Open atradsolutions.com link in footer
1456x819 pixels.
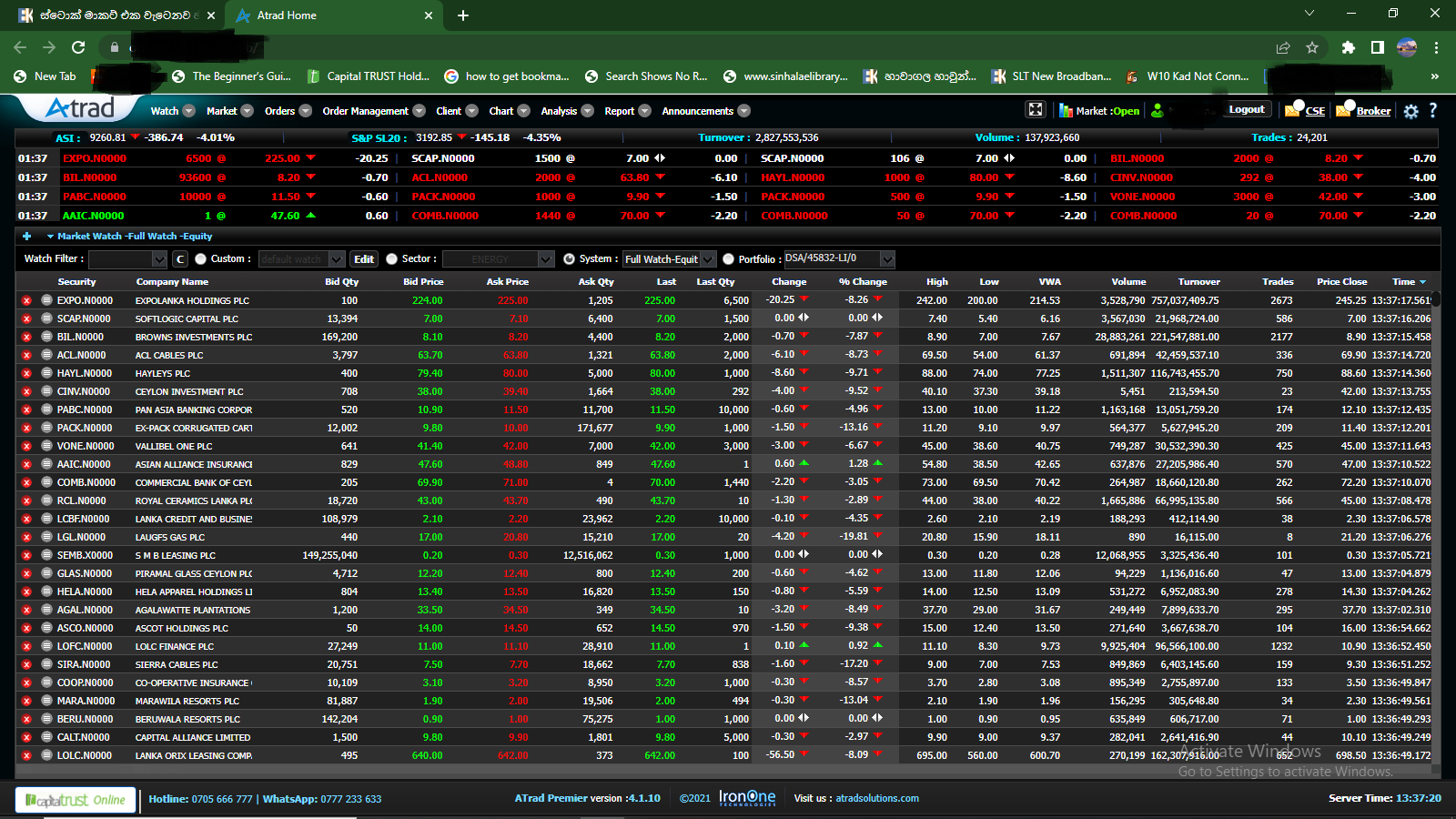877,798
